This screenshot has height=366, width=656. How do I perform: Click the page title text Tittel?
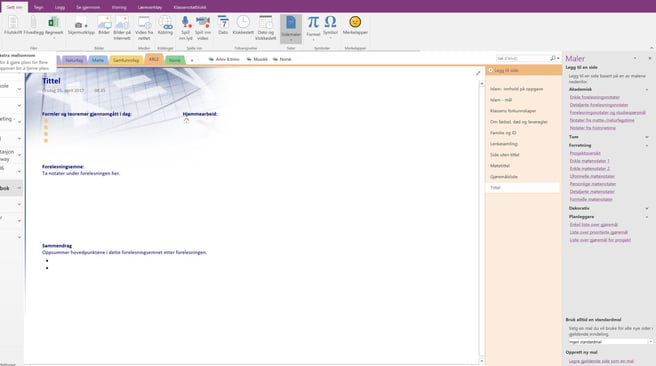click(51, 81)
